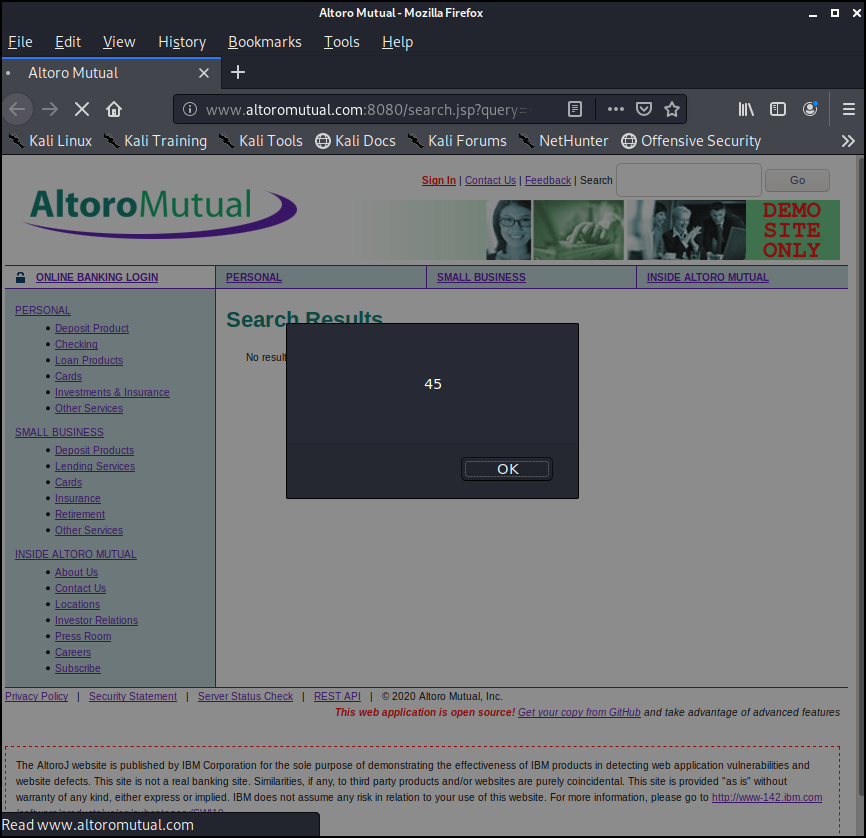
Task: Open PERSONAL tab in navigation bar
Action: [254, 277]
